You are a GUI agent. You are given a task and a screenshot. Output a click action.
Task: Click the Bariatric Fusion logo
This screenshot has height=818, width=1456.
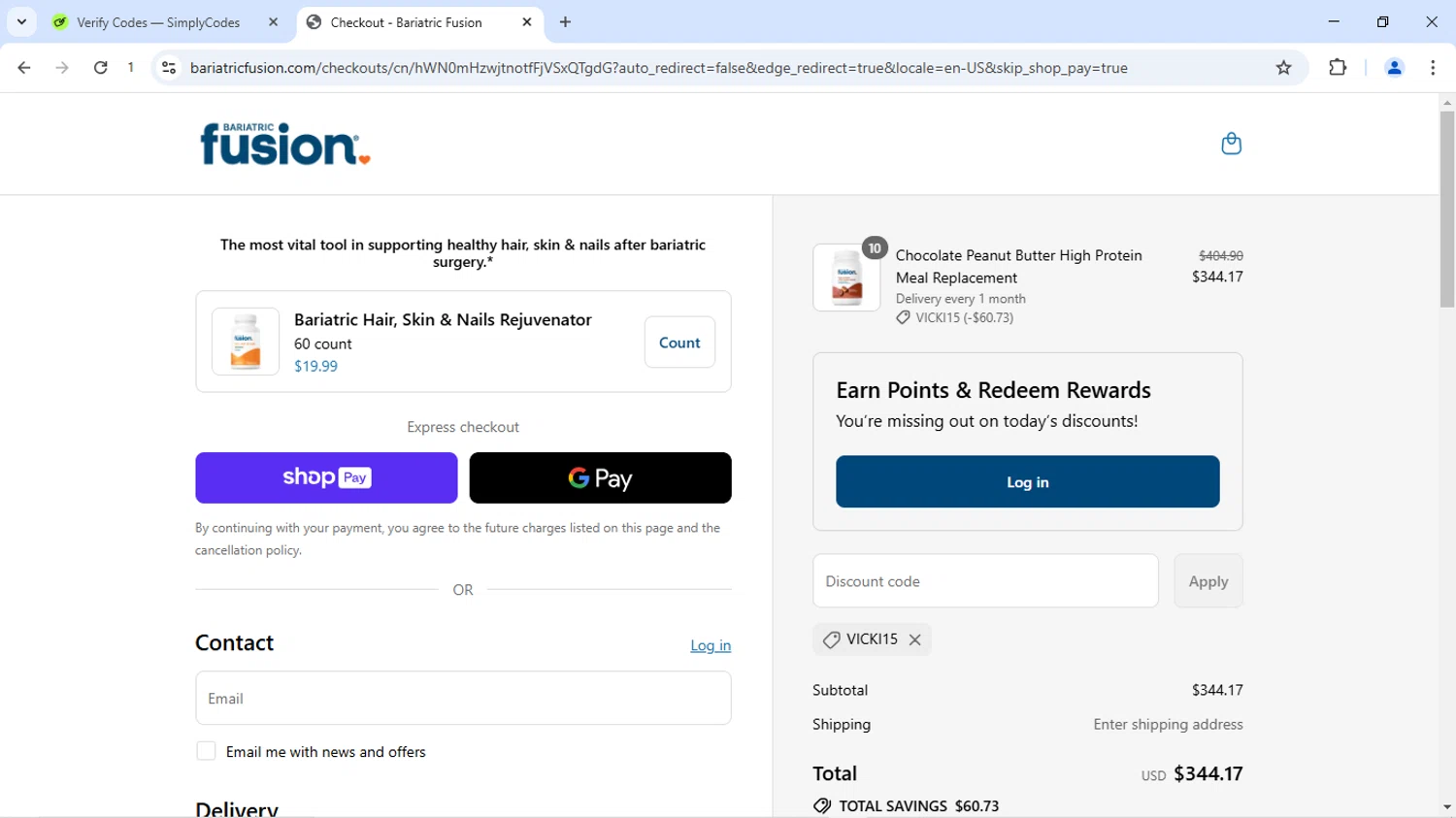285,144
